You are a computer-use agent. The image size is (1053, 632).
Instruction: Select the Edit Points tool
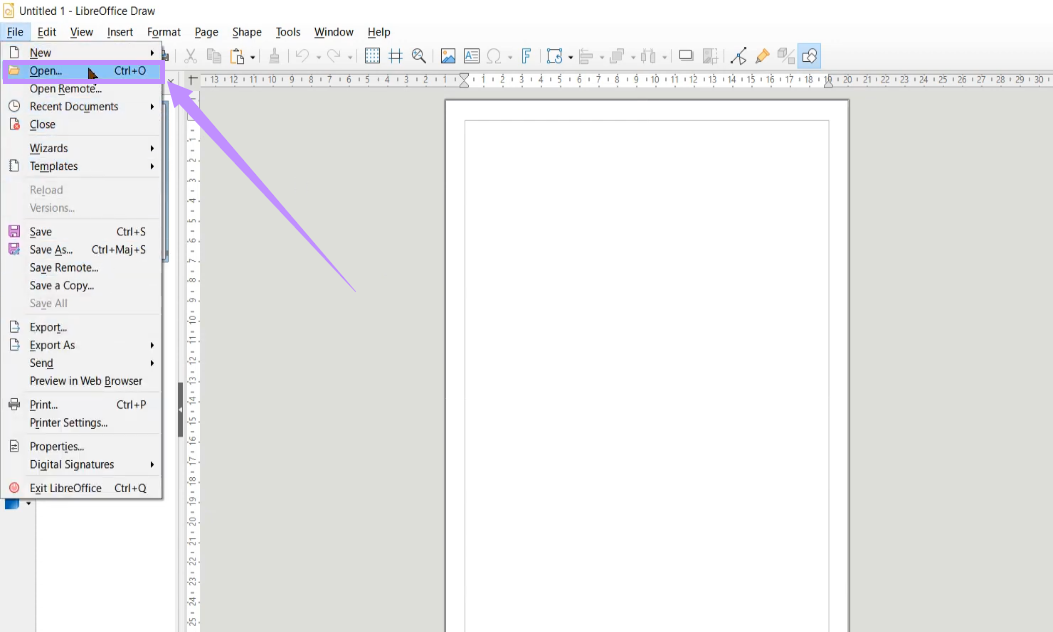click(x=739, y=55)
